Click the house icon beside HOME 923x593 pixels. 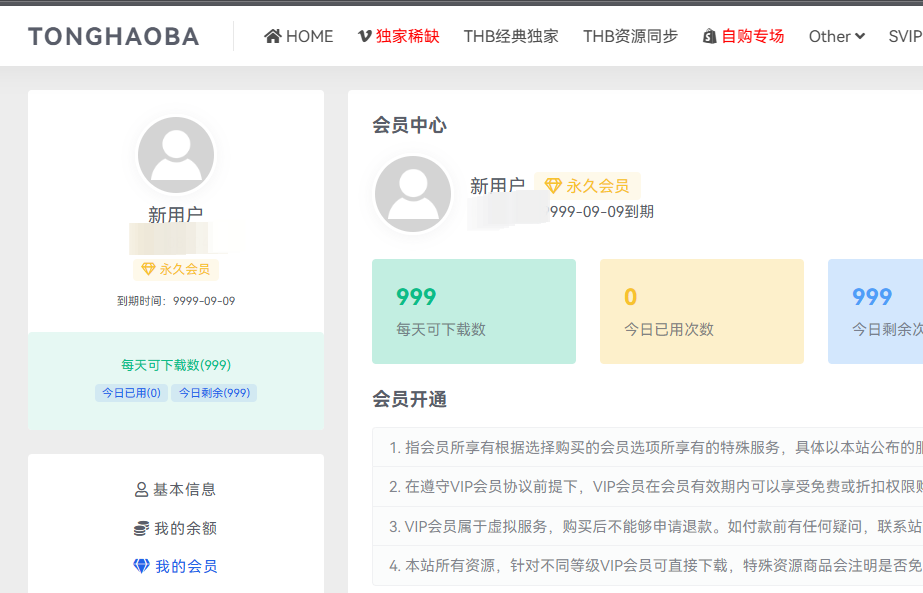click(x=273, y=37)
